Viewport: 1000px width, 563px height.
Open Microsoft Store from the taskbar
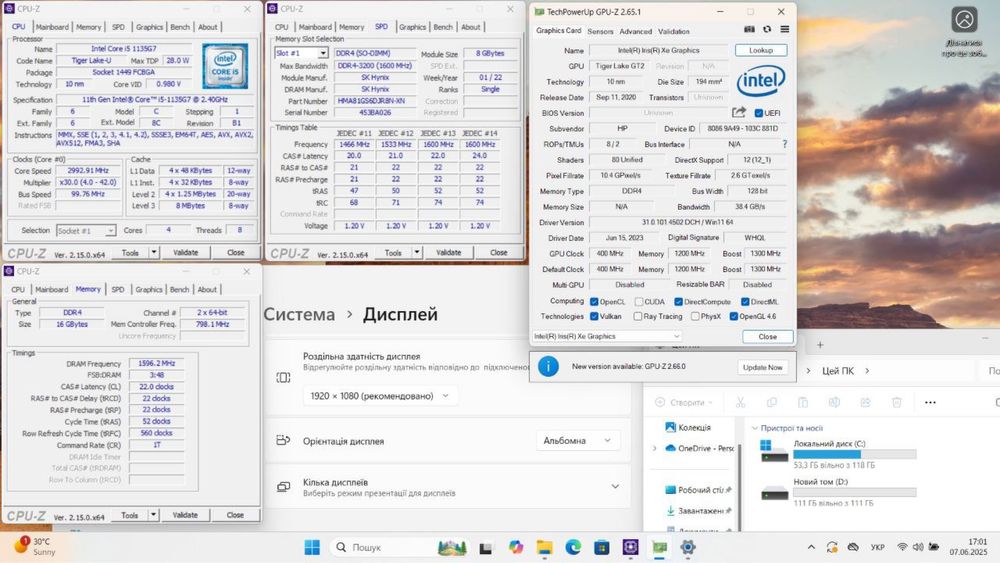pos(601,547)
